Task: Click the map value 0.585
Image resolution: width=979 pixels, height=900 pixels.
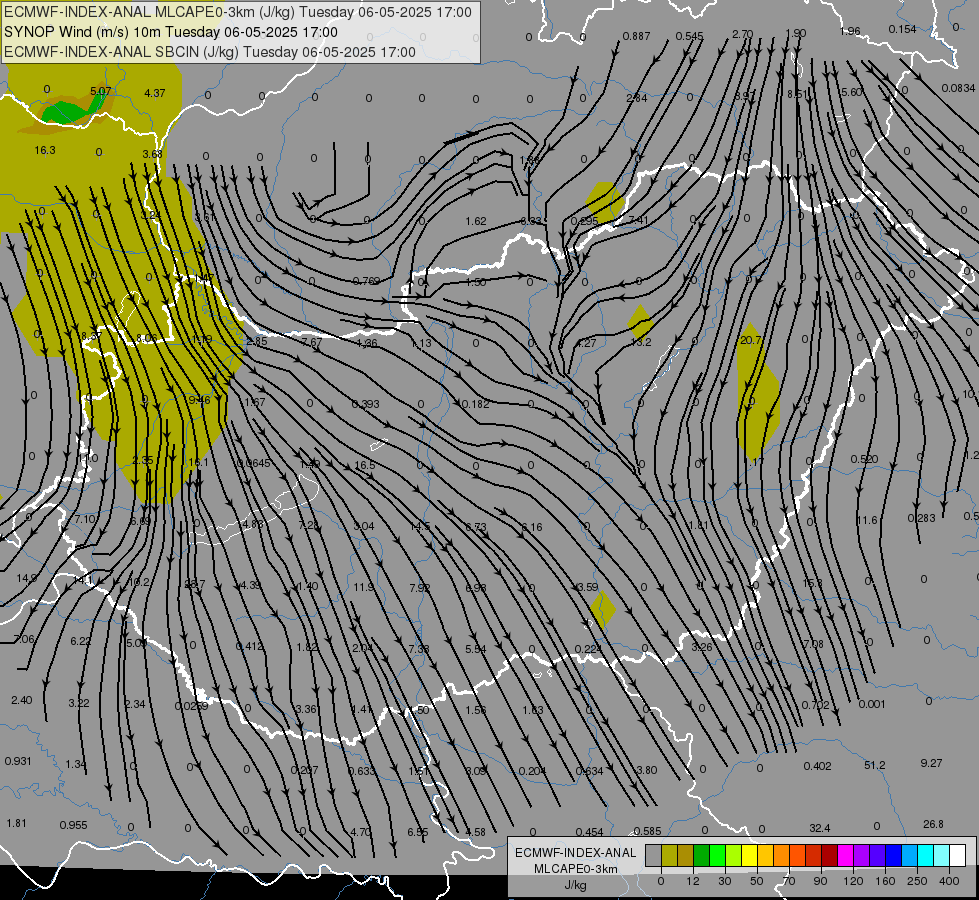Action: pos(647,831)
